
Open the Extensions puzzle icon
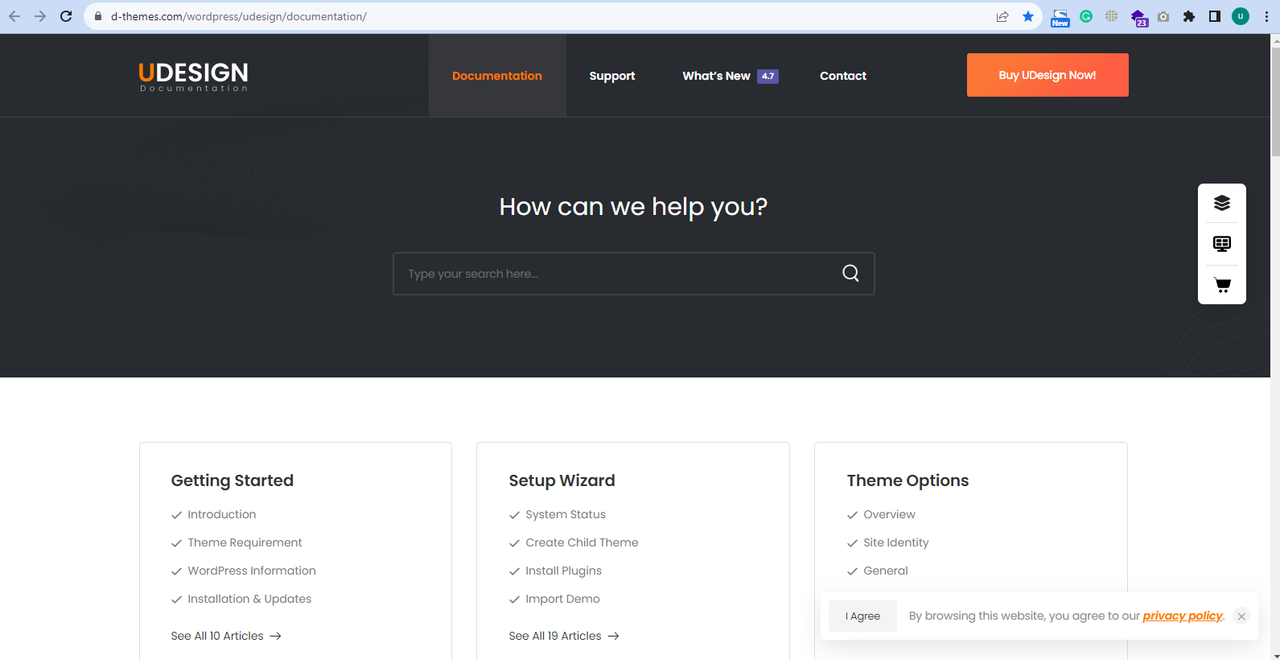pos(1189,16)
